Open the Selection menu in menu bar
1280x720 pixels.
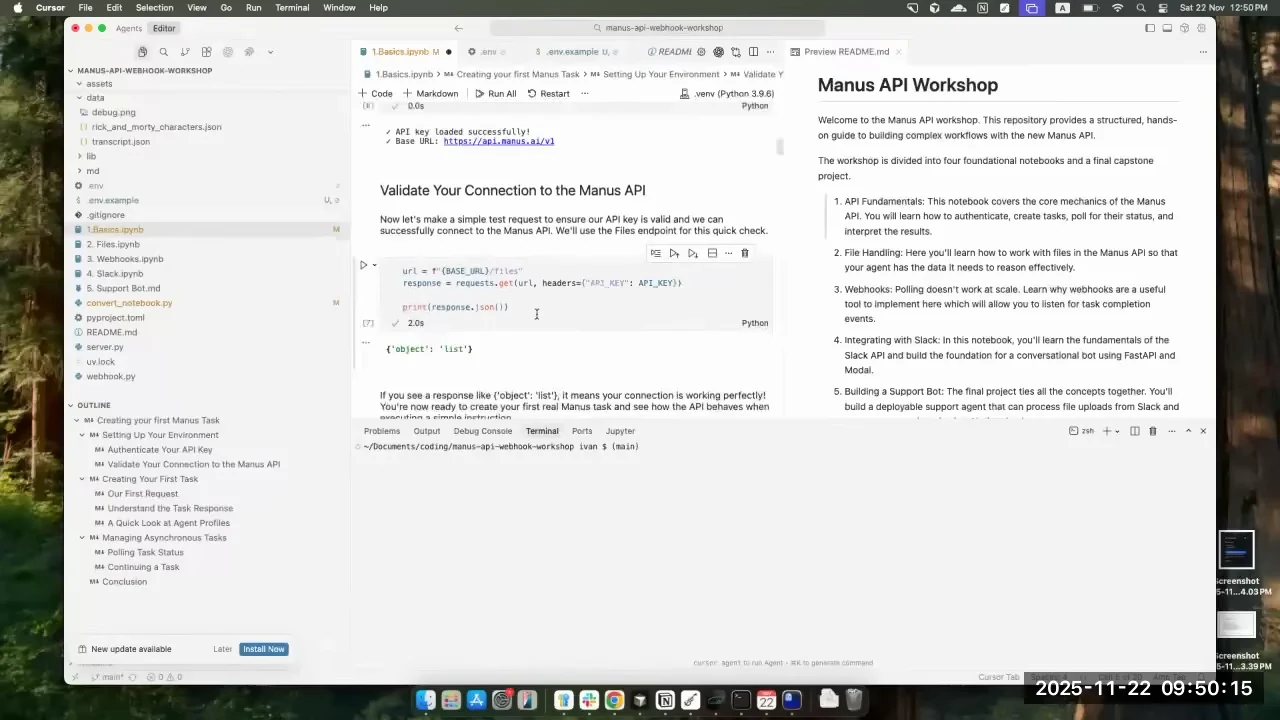154,7
